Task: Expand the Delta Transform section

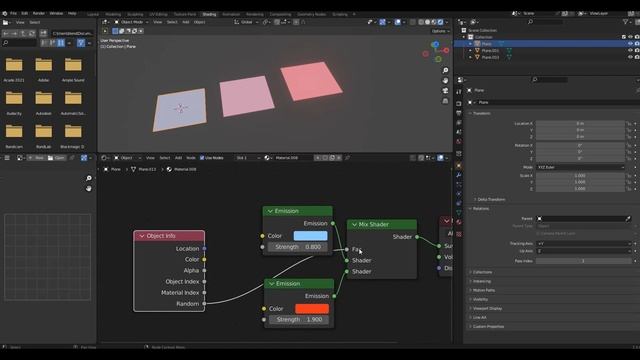Action: [490, 200]
